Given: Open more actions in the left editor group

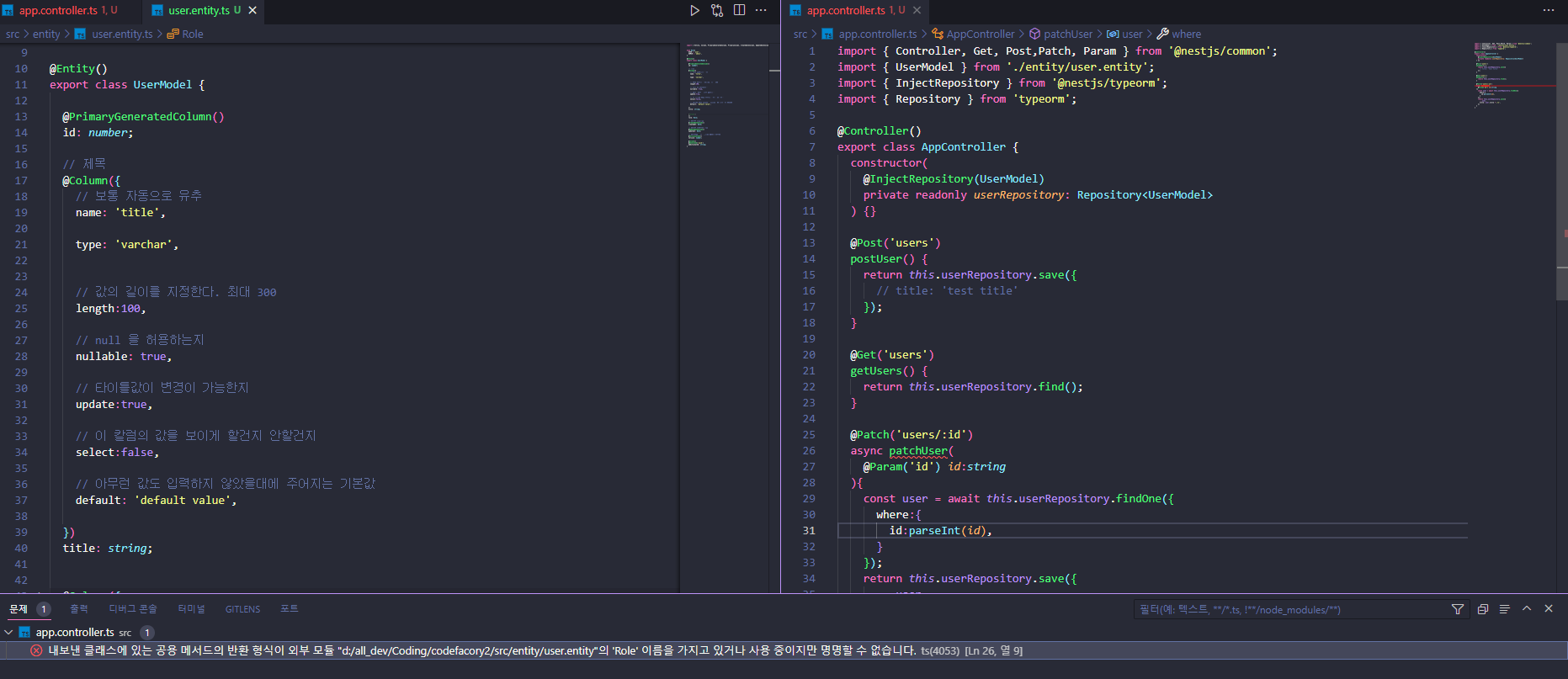Looking at the screenshot, I should pyautogui.click(x=761, y=10).
